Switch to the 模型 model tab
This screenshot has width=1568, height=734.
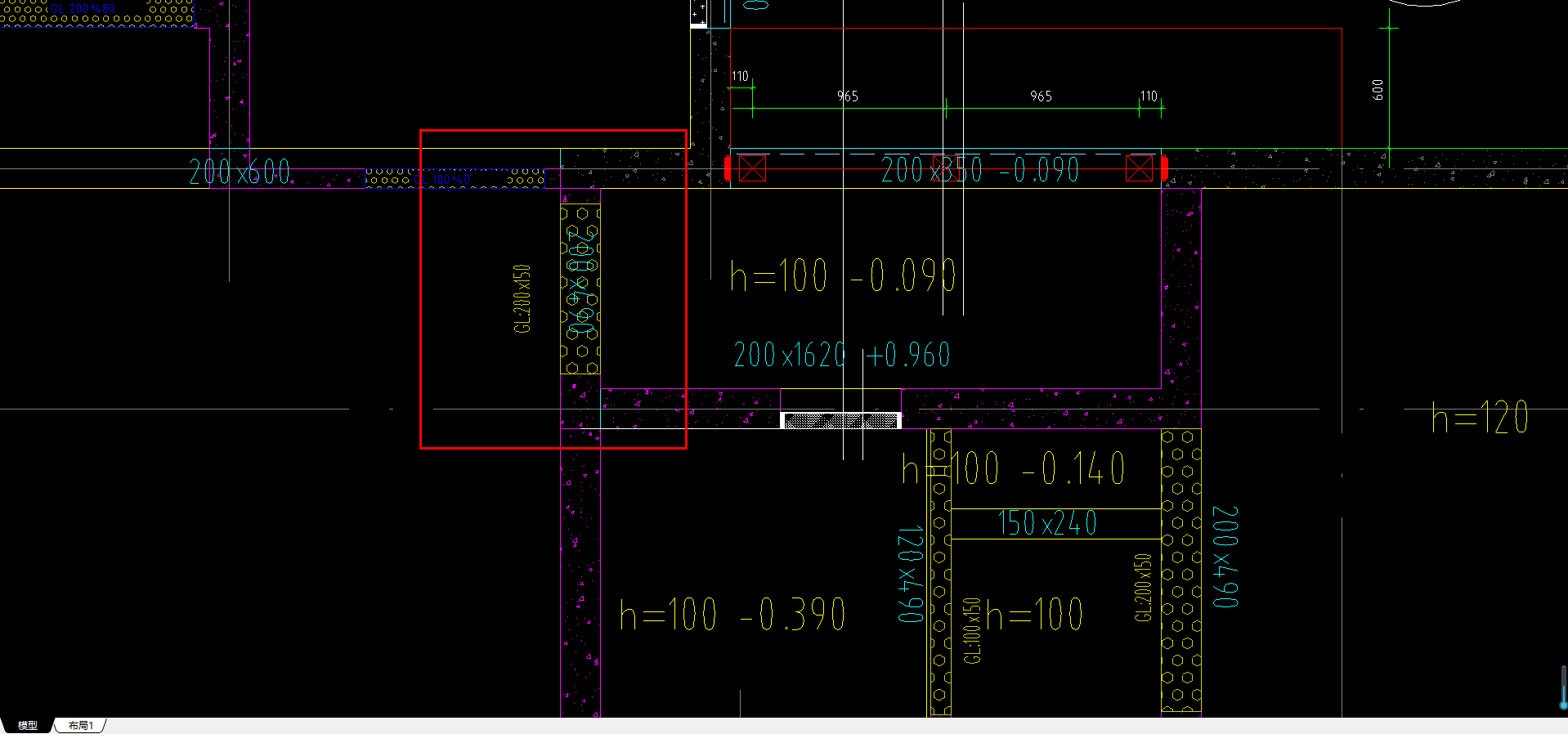pyautogui.click(x=28, y=725)
